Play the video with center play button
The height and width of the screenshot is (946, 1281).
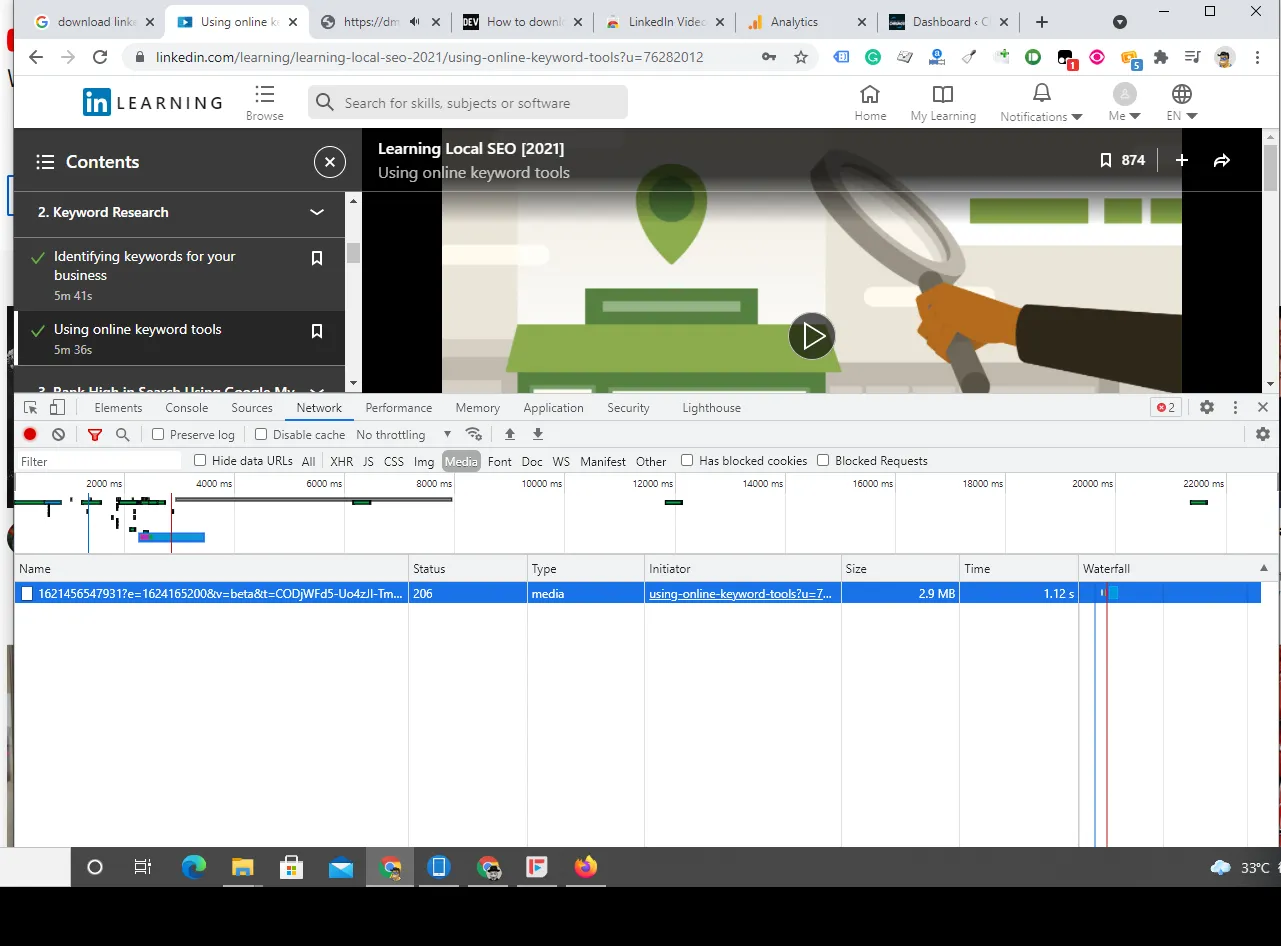point(812,336)
